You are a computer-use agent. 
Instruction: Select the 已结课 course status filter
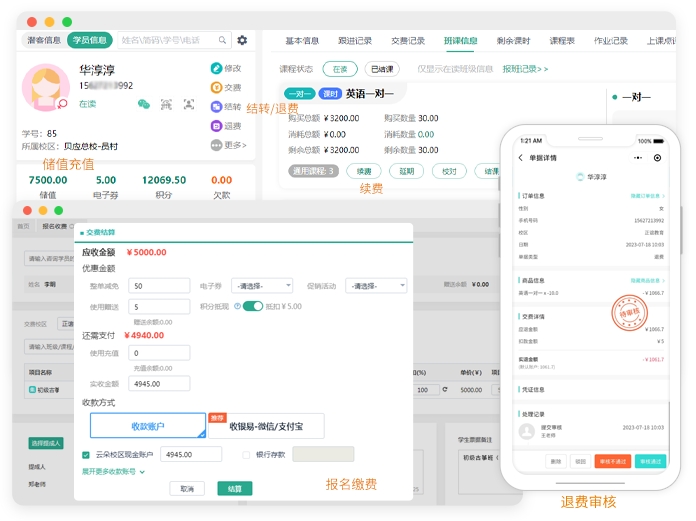click(x=382, y=69)
